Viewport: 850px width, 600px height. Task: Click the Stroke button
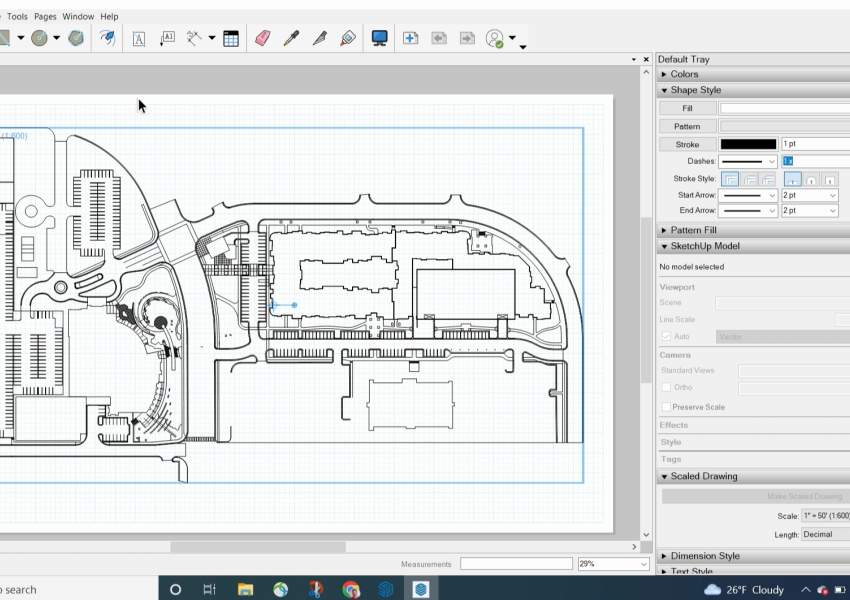click(x=687, y=144)
